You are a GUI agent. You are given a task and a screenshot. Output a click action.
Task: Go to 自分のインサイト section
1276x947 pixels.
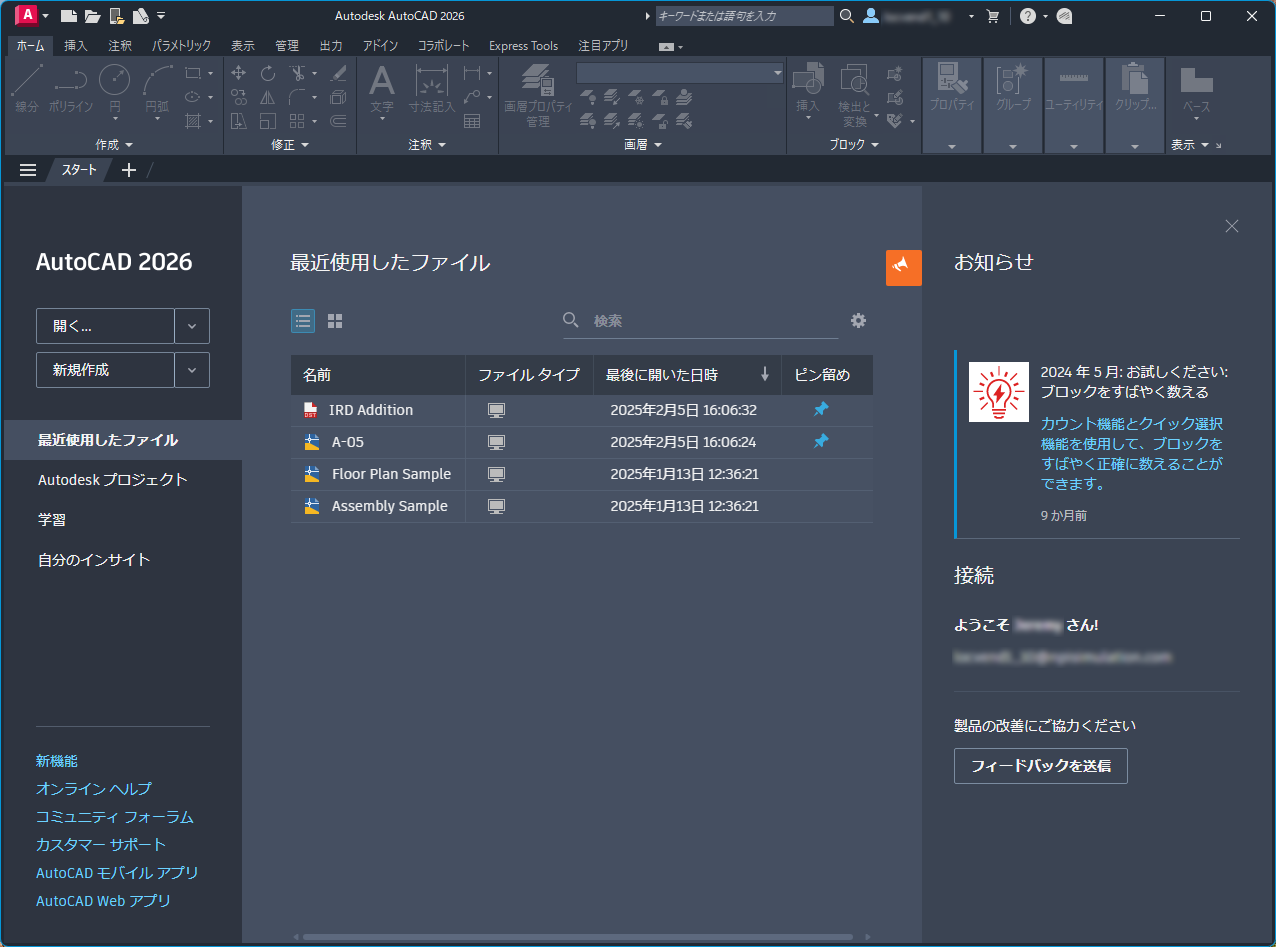pyautogui.click(x=94, y=560)
